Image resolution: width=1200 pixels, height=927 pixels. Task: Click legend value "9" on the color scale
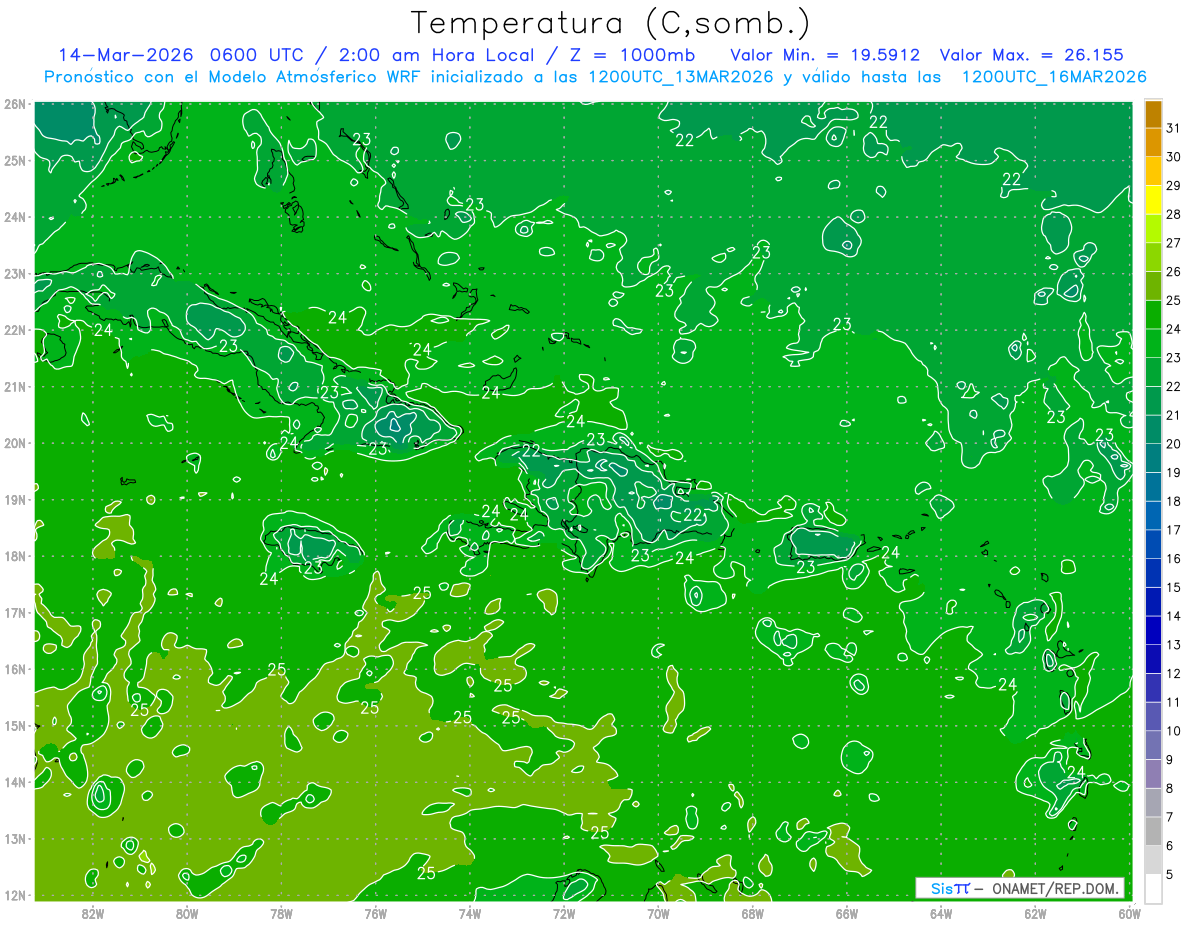coord(1169,760)
